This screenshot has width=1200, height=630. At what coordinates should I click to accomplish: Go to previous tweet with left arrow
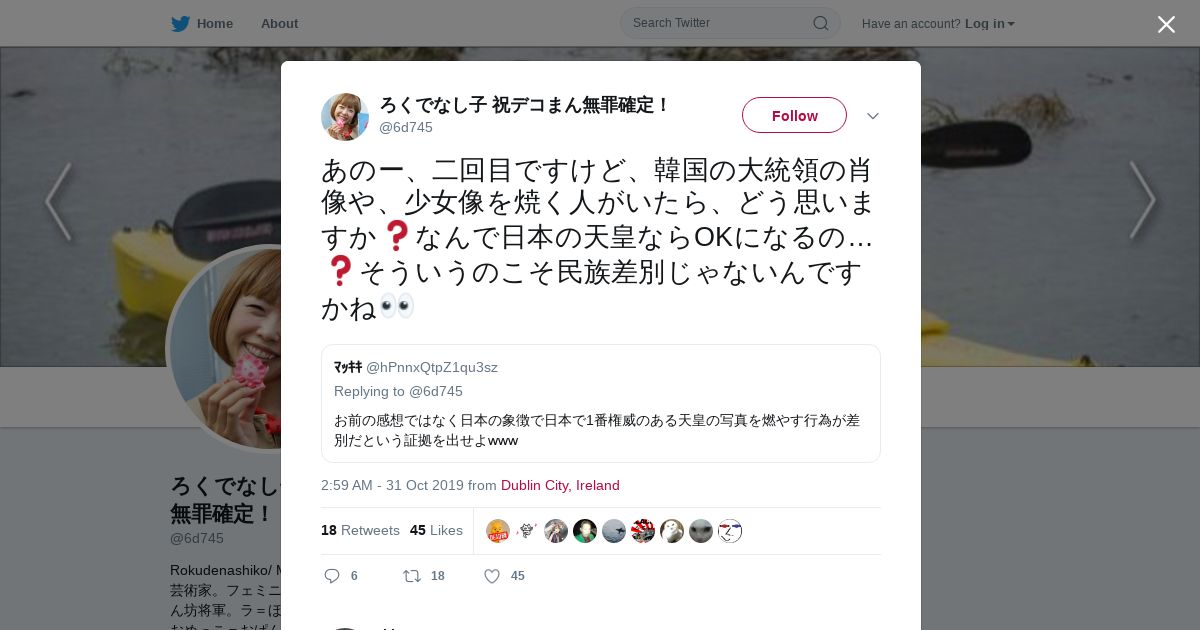[x=58, y=201]
